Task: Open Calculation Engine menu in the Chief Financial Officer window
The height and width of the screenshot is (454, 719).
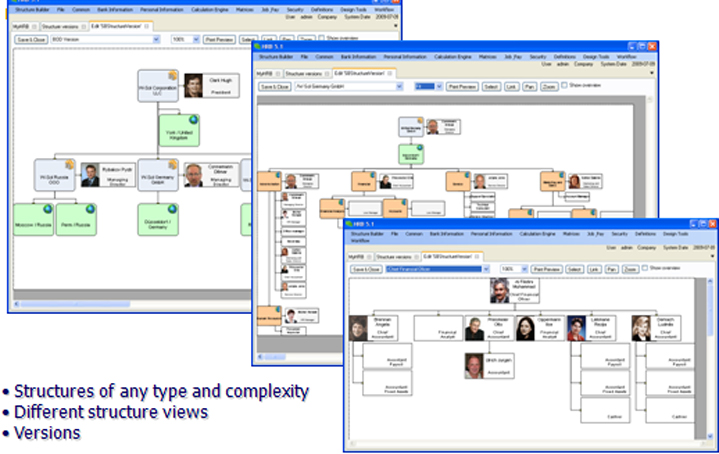Action: pyautogui.click(x=537, y=234)
